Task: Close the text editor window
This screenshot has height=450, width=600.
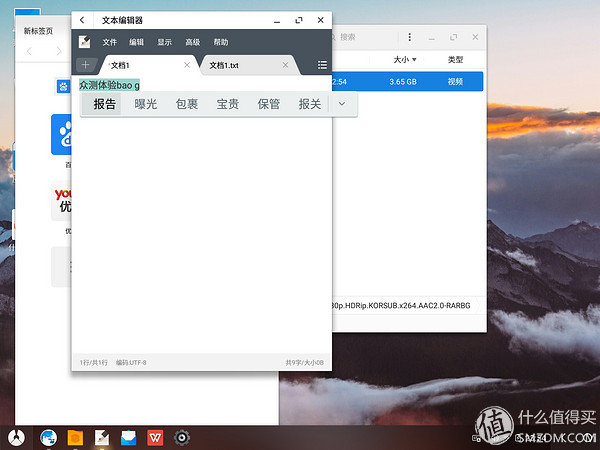Action: click(321, 20)
